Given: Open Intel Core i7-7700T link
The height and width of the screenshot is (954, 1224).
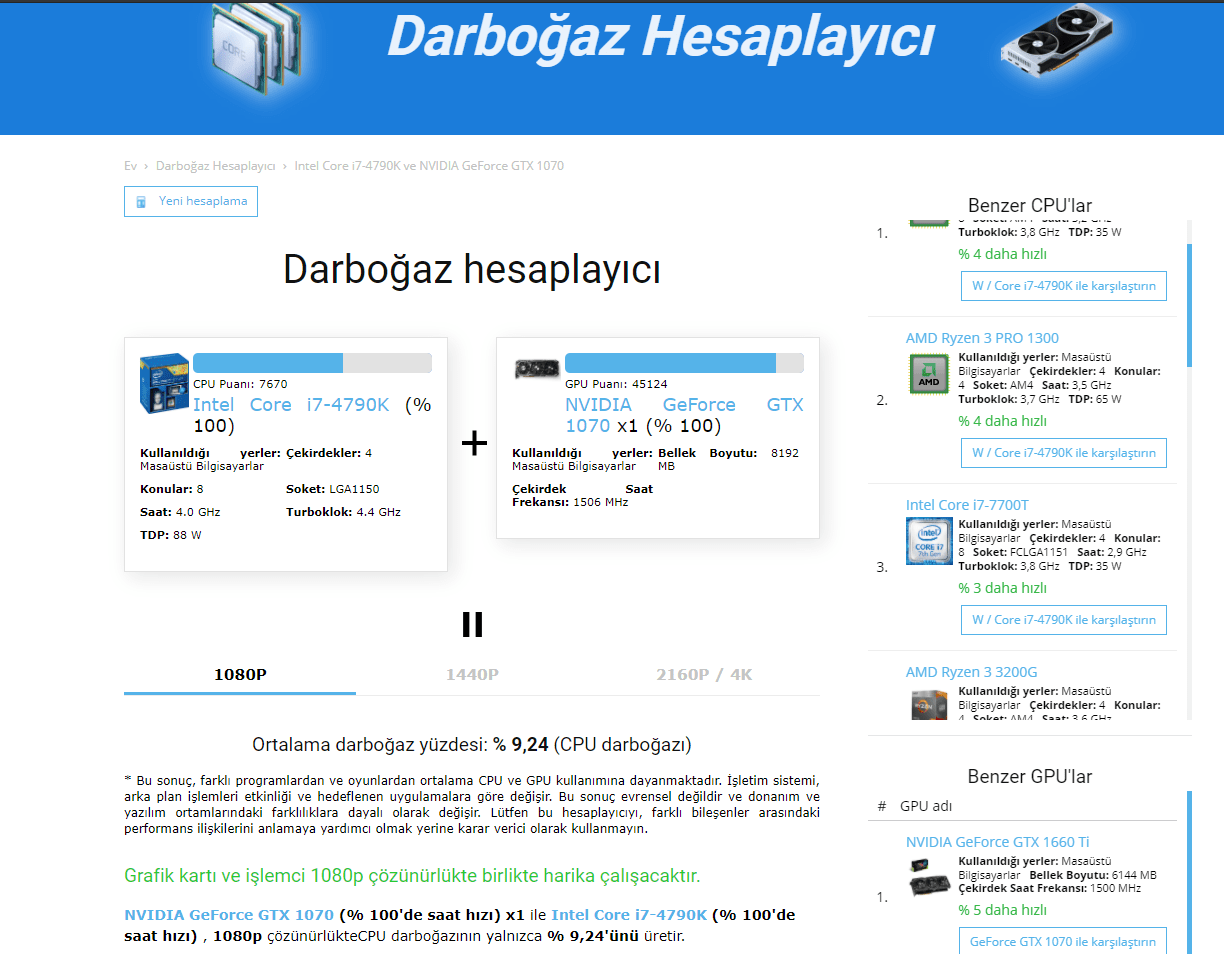Looking at the screenshot, I should tap(967, 505).
